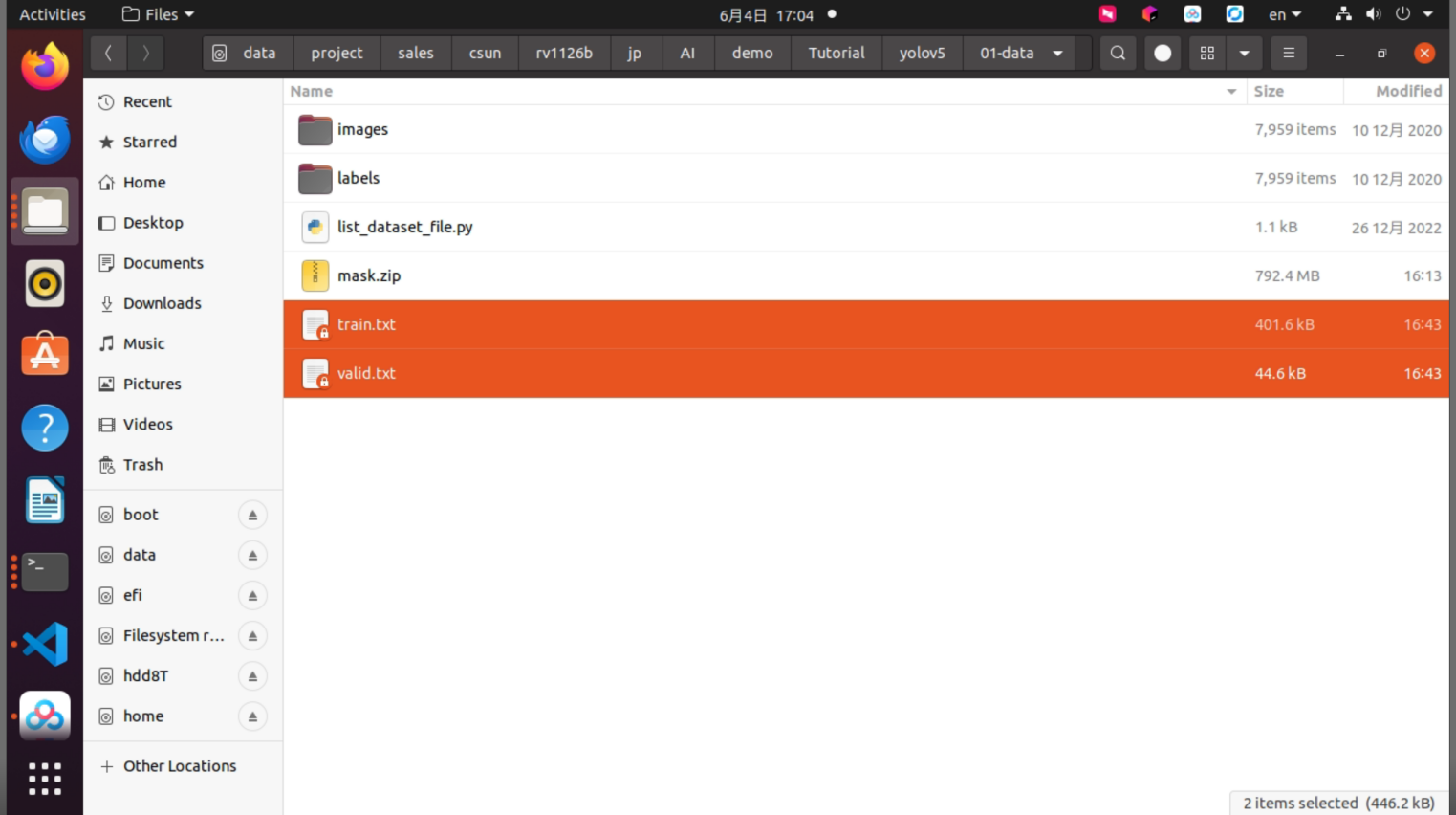This screenshot has height=815, width=1456.
Task: Open the hamburger main menu
Action: point(1289,54)
